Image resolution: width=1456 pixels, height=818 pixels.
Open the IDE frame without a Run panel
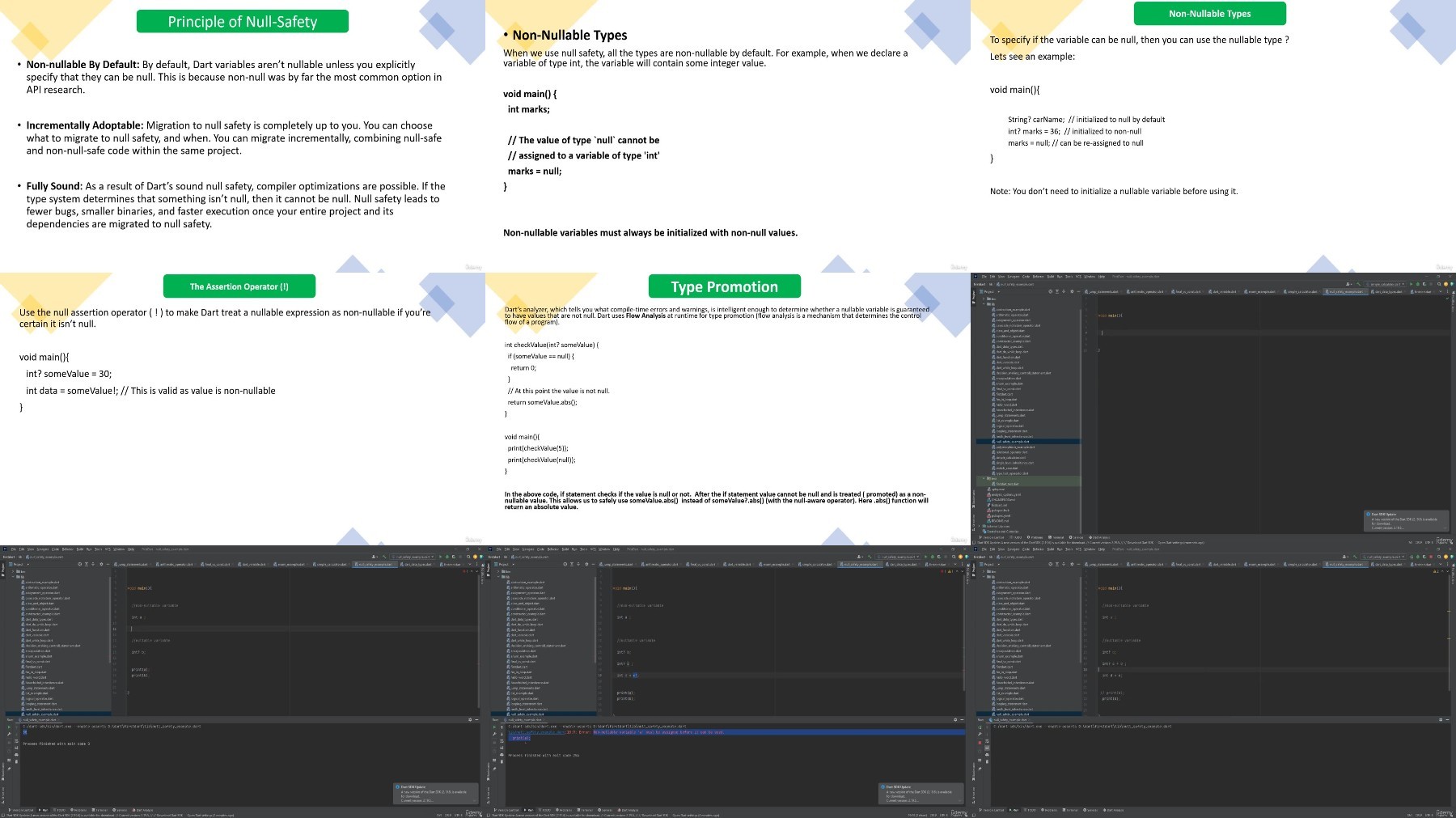click(x=1213, y=409)
